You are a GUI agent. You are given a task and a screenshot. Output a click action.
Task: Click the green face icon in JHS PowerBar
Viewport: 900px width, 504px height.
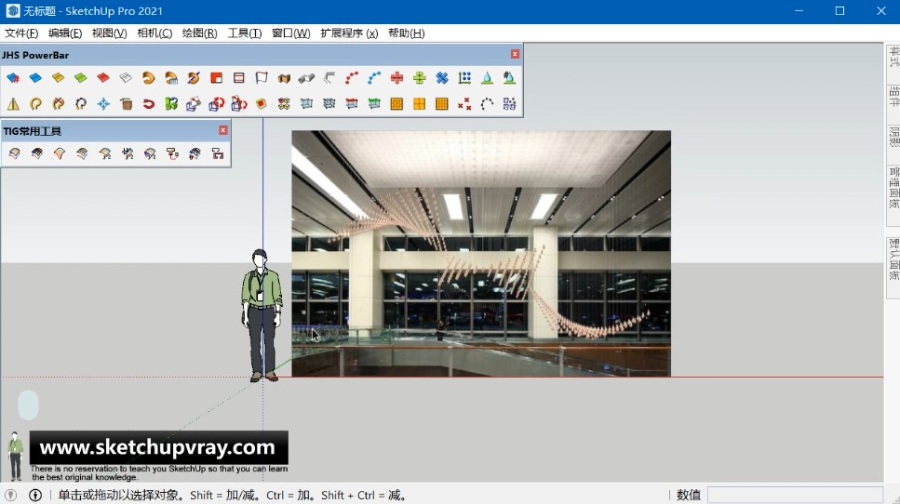point(81,77)
